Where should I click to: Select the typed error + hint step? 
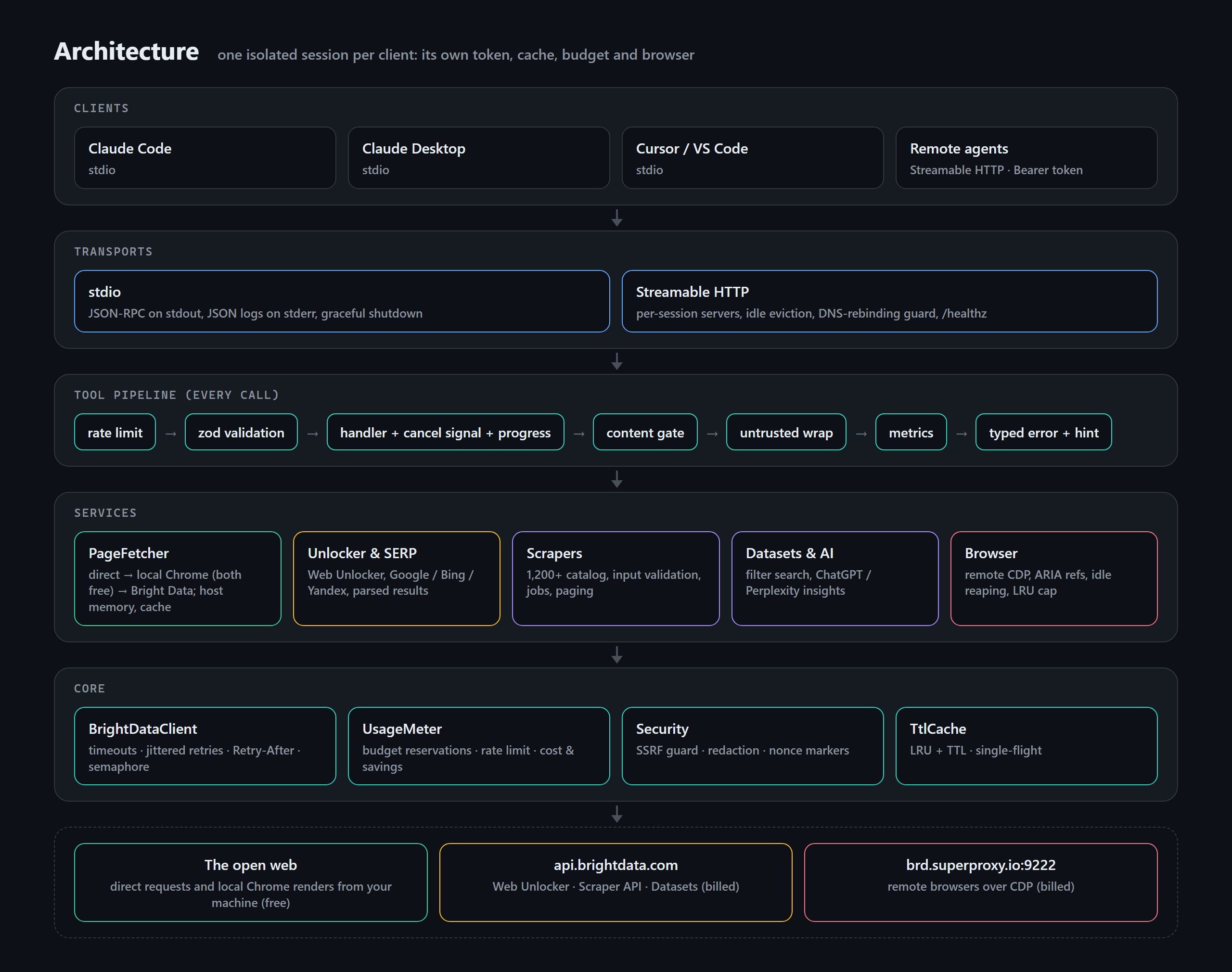(x=1044, y=432)
